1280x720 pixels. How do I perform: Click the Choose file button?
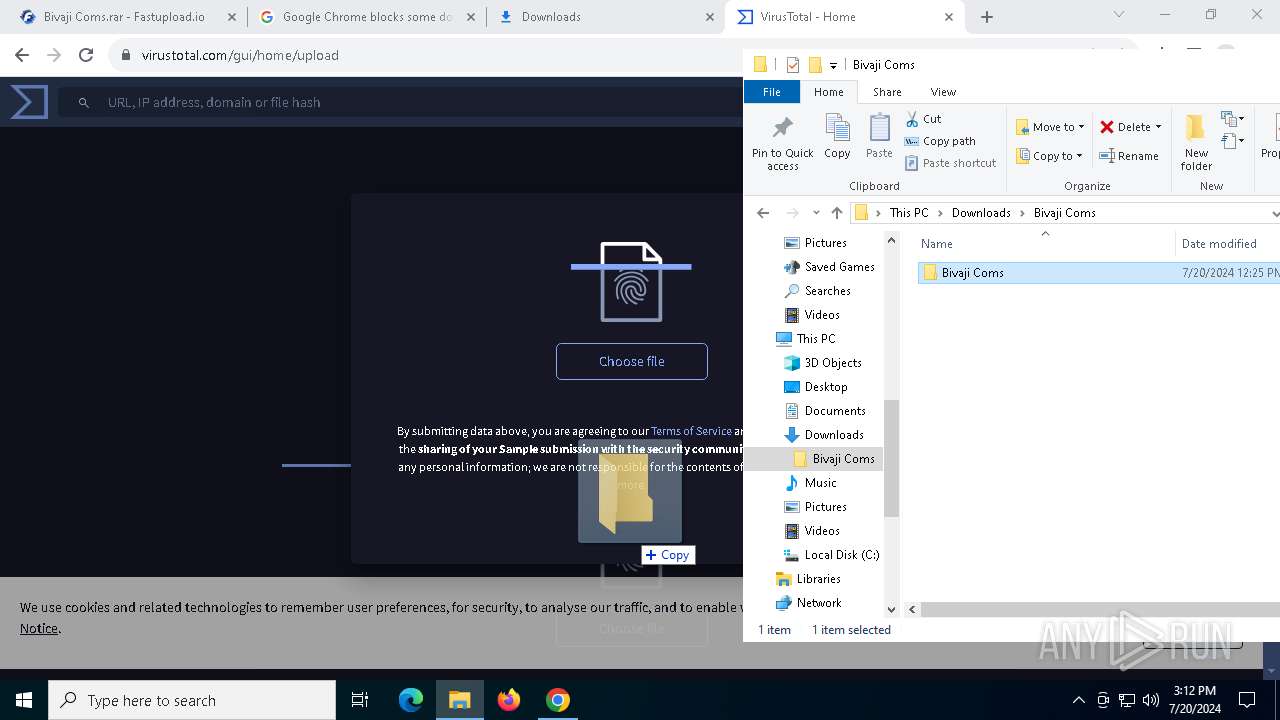point(632,361)
